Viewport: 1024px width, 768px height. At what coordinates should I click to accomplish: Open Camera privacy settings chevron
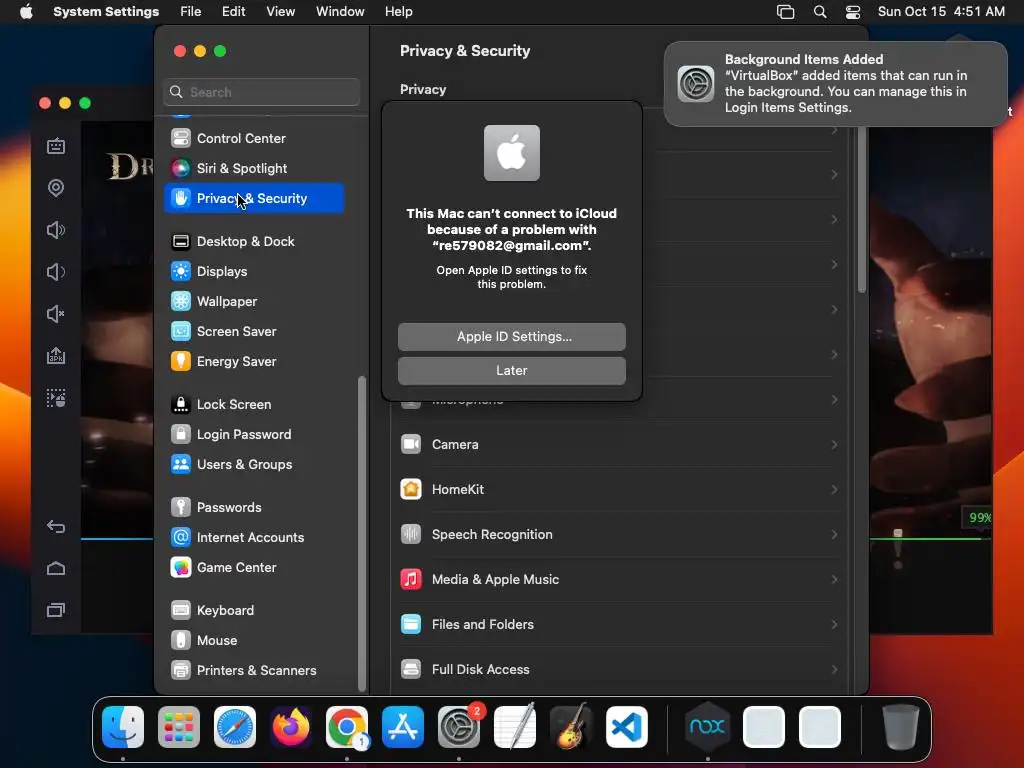834,445
